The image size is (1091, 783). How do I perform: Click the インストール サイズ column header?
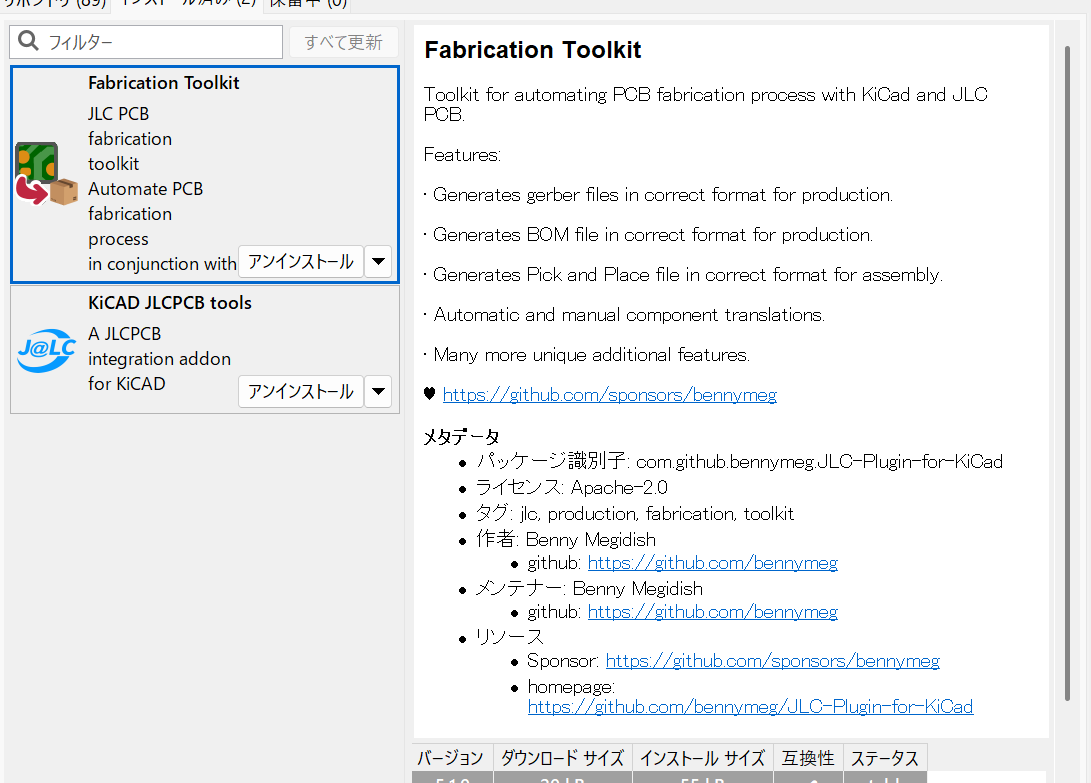703,757
